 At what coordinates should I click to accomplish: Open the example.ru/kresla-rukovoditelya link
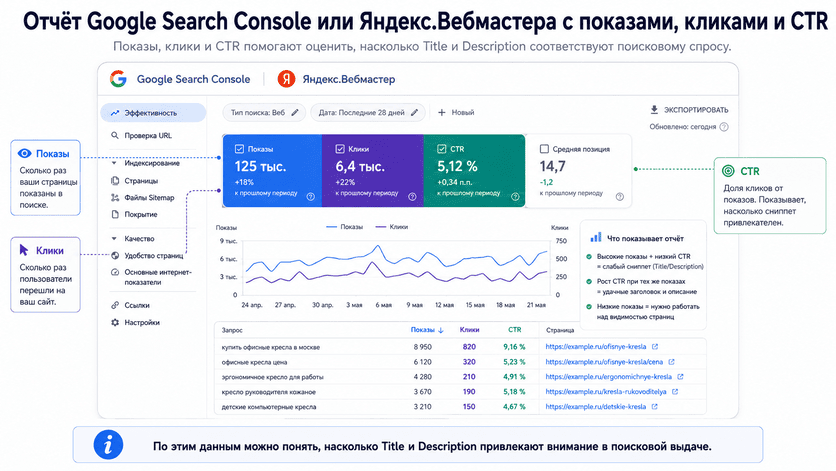[x=606, y=392]
